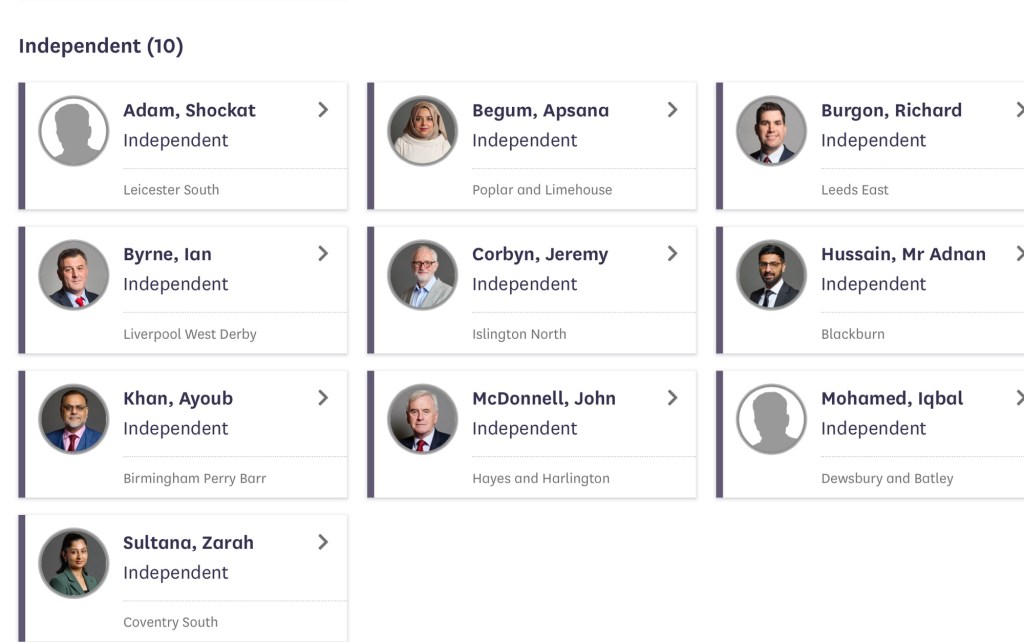The height and width of the screenshot is (642, 1024).
Task: Click the portrait thumbnail above Islington North
Action: 422,275
